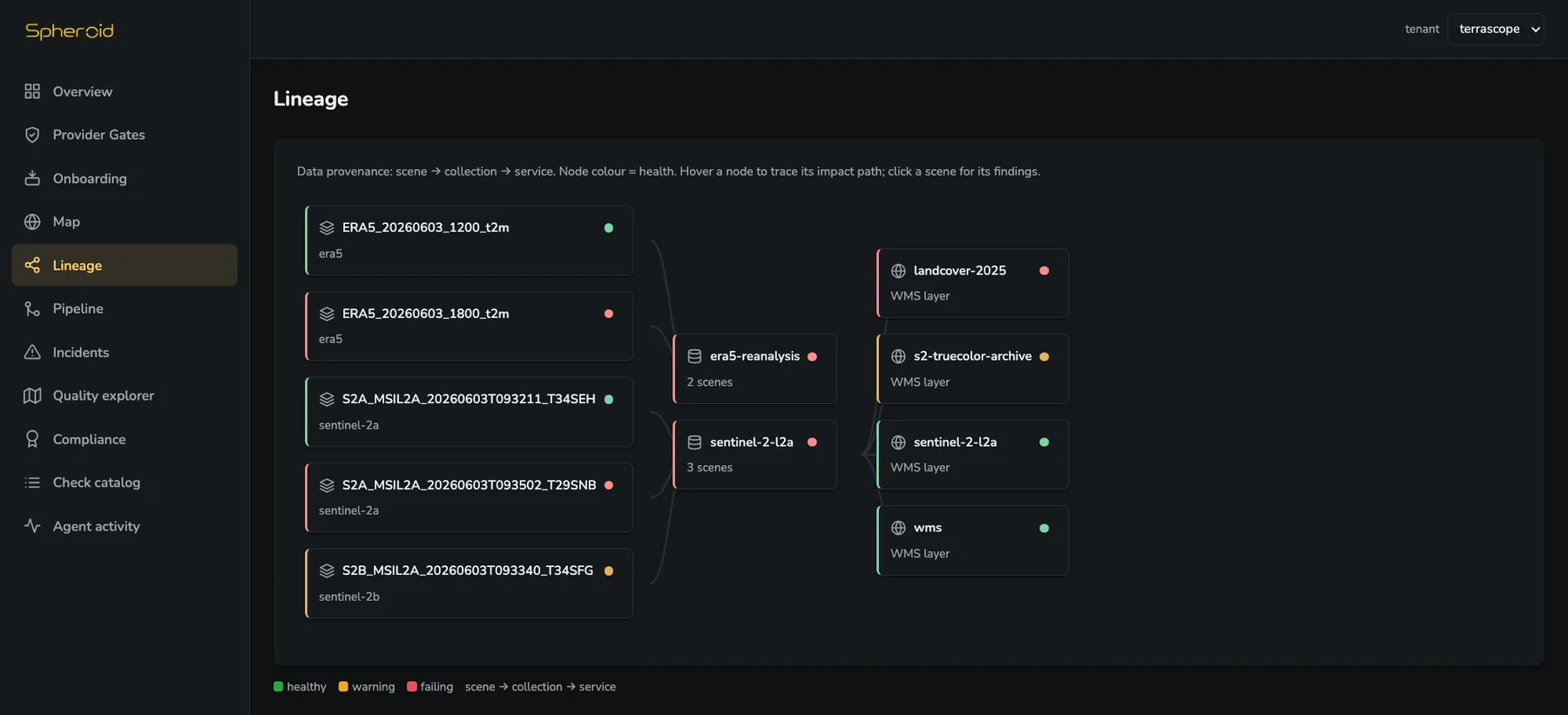Open findings for S2B_MSIL2A_20260603T093340_T34SFG
The image size is (1568, 715).
469,583
